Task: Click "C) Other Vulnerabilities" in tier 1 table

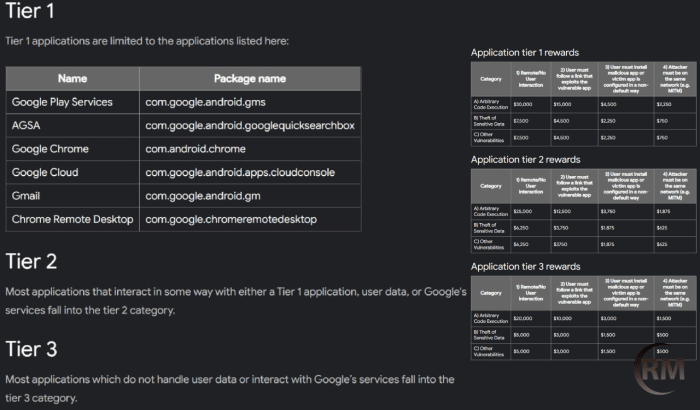Action: point(489,138)
